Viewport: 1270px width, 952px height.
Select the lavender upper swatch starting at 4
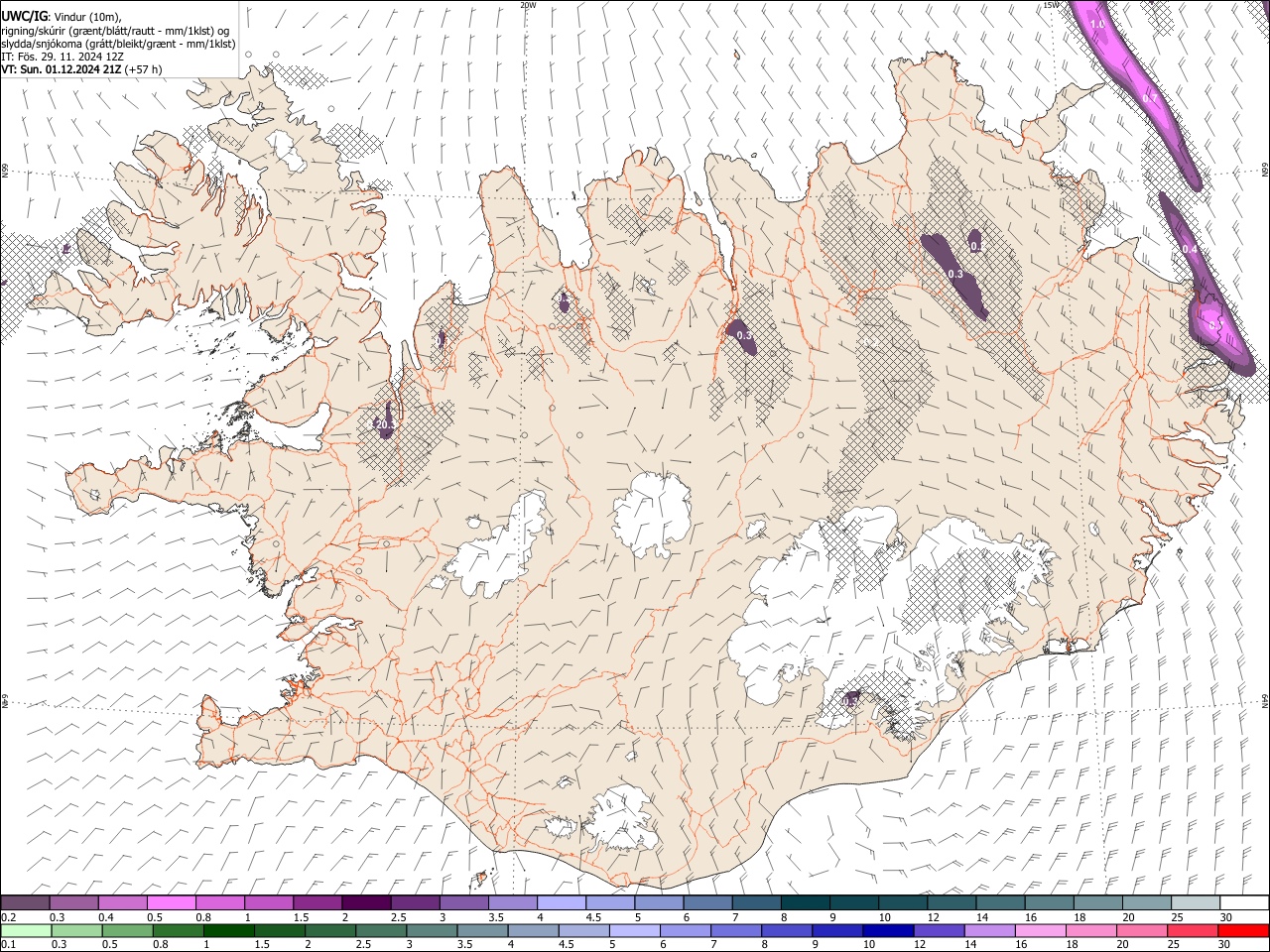coord(562,902)
